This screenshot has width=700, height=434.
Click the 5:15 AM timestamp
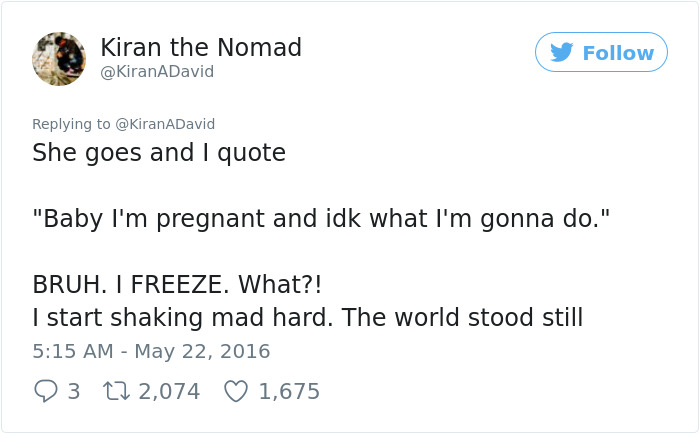[x=71, y=352]
